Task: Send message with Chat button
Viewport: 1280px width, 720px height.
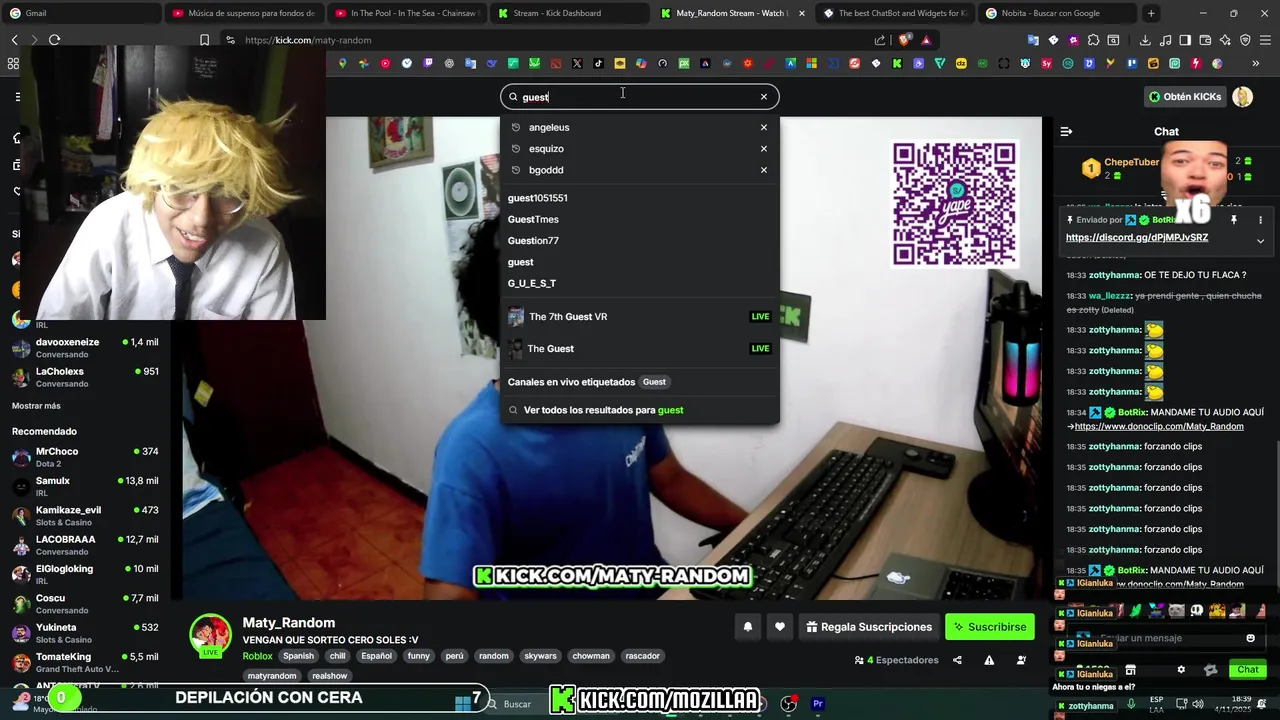Action: point(1248,670)
